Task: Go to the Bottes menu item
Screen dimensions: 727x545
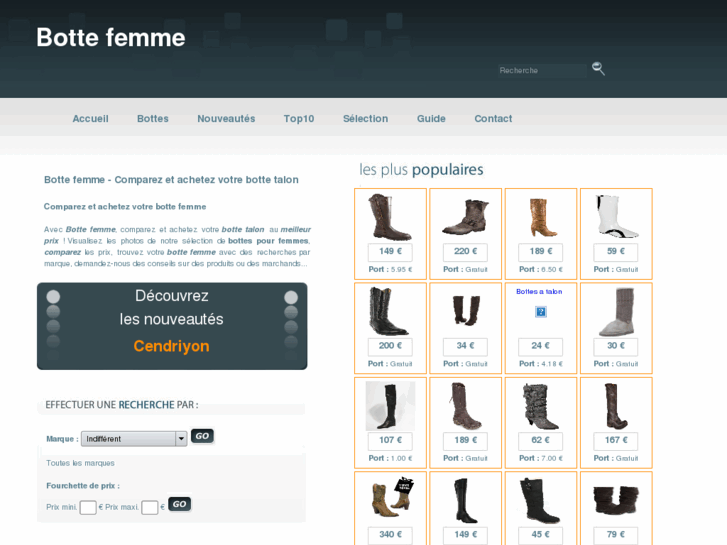Action: pyautogui.click(x=153, y=119)
